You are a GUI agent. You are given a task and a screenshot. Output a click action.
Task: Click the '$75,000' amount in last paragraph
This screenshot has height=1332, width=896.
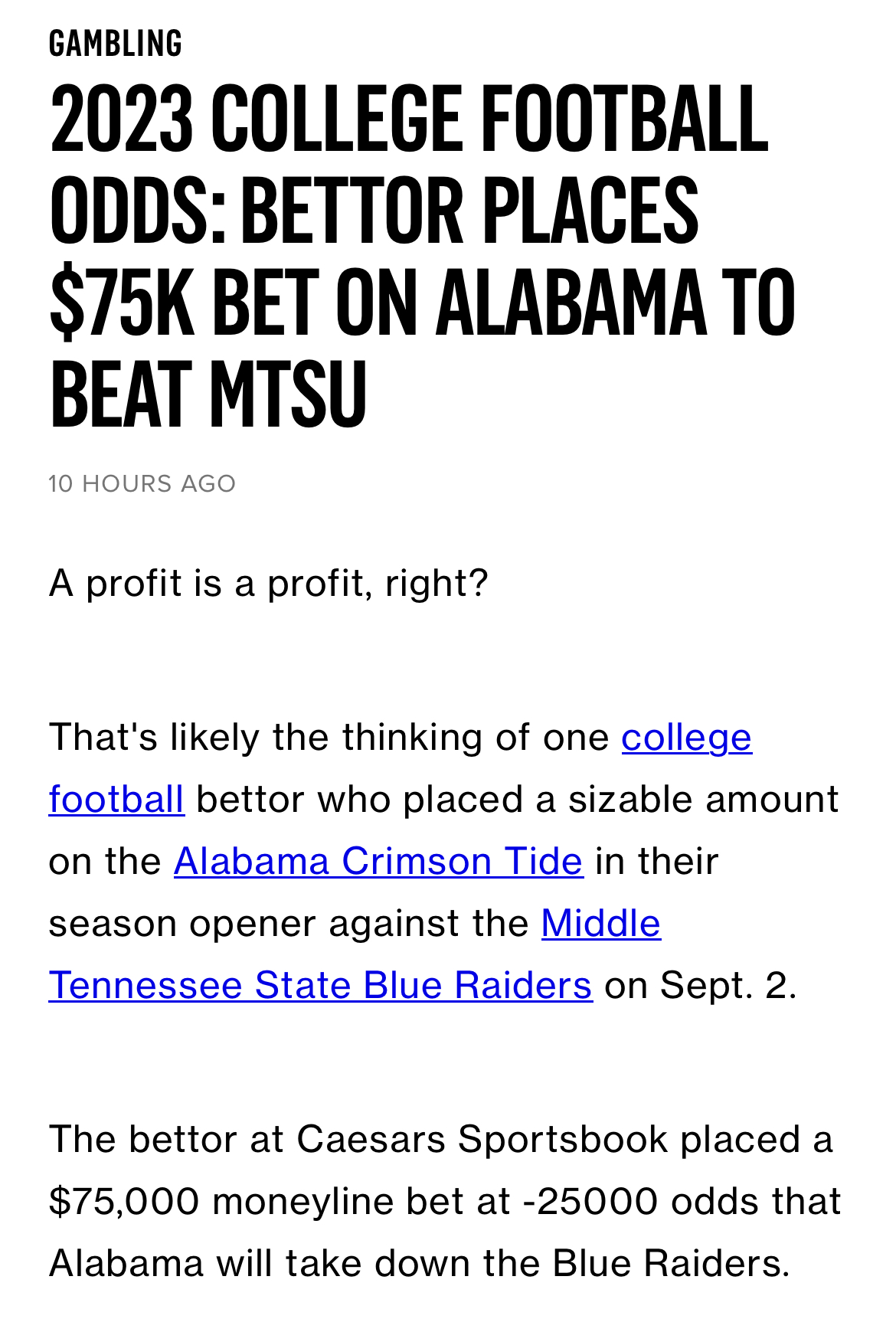coord(124,1201)
